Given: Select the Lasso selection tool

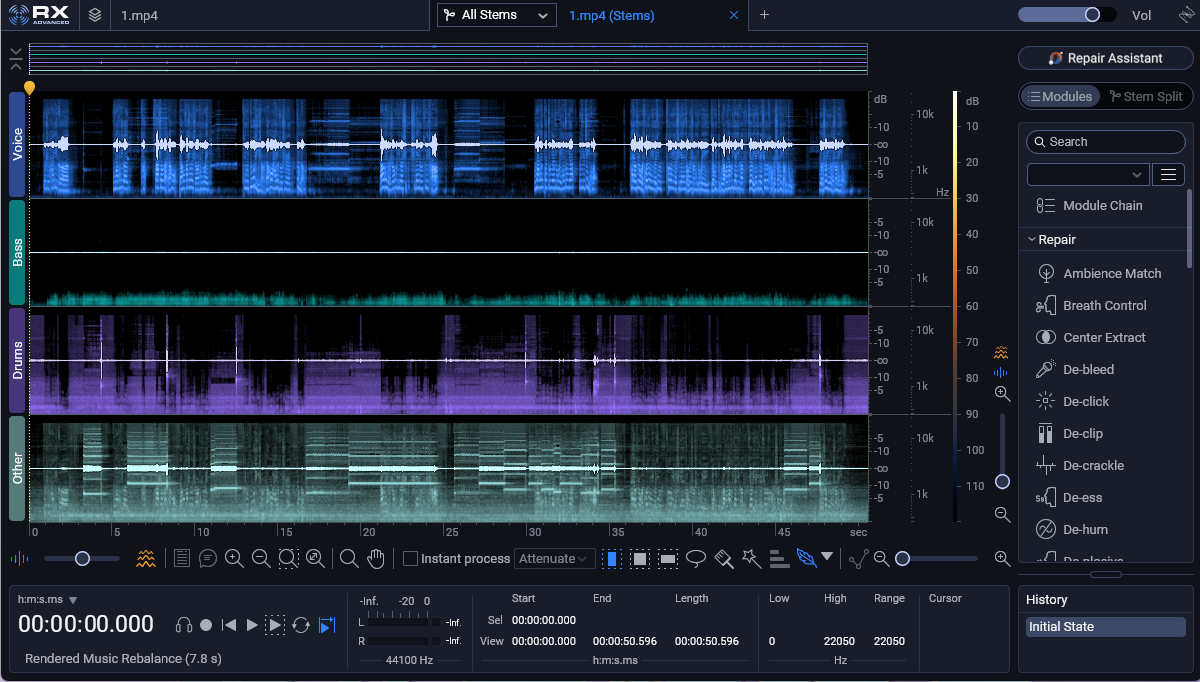Looking at the screenshot, I should 696,558.
